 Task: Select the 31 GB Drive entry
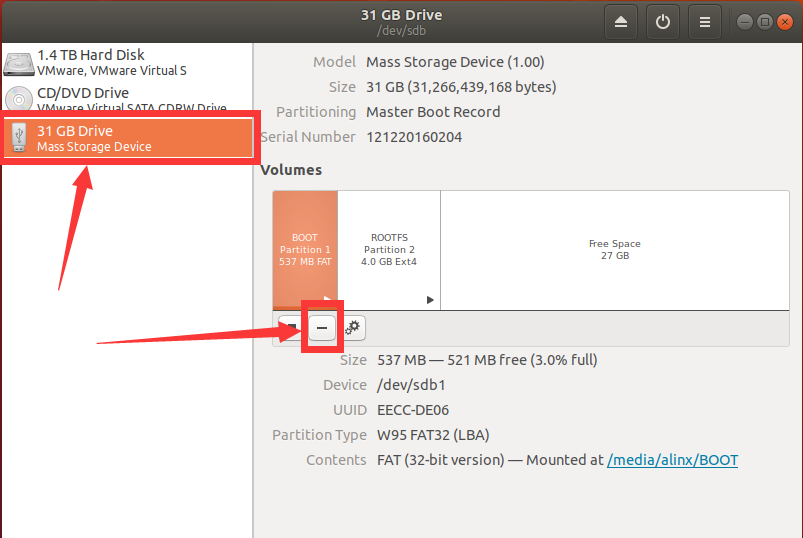coord(128,138)
